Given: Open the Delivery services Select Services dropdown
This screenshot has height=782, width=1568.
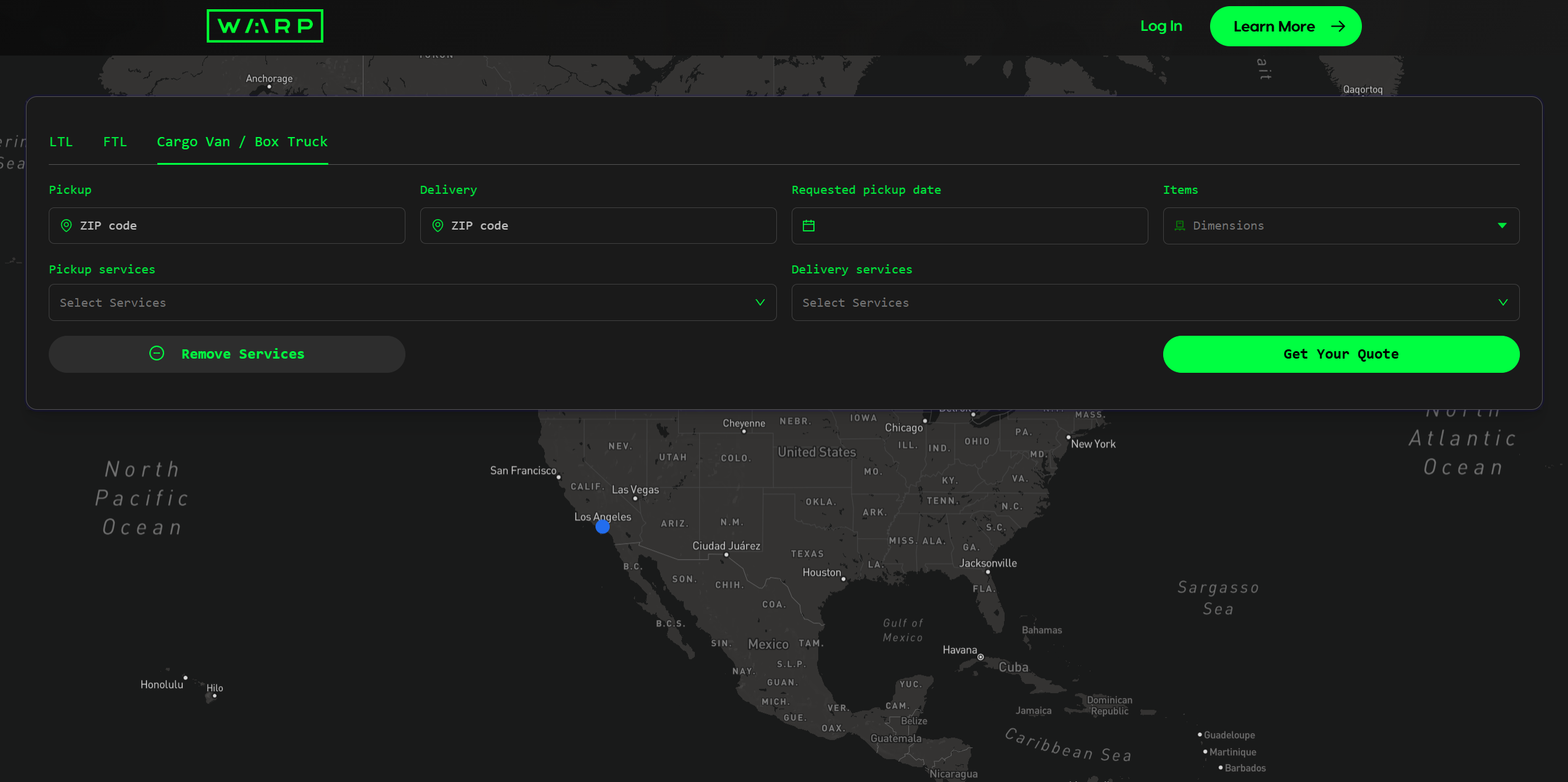Looking at the screenshot, I should click(x=1155, y=302).
